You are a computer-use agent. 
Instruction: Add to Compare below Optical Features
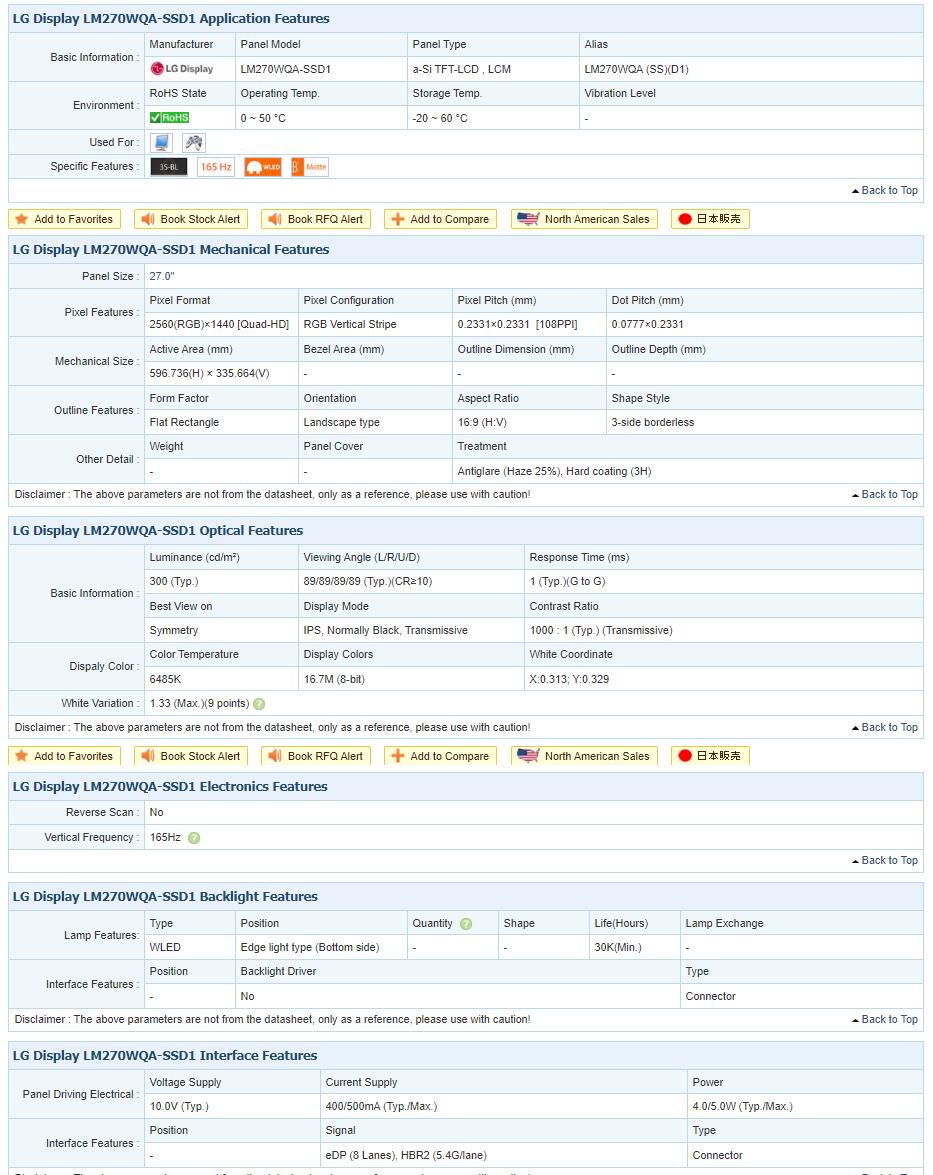point(441,756)
